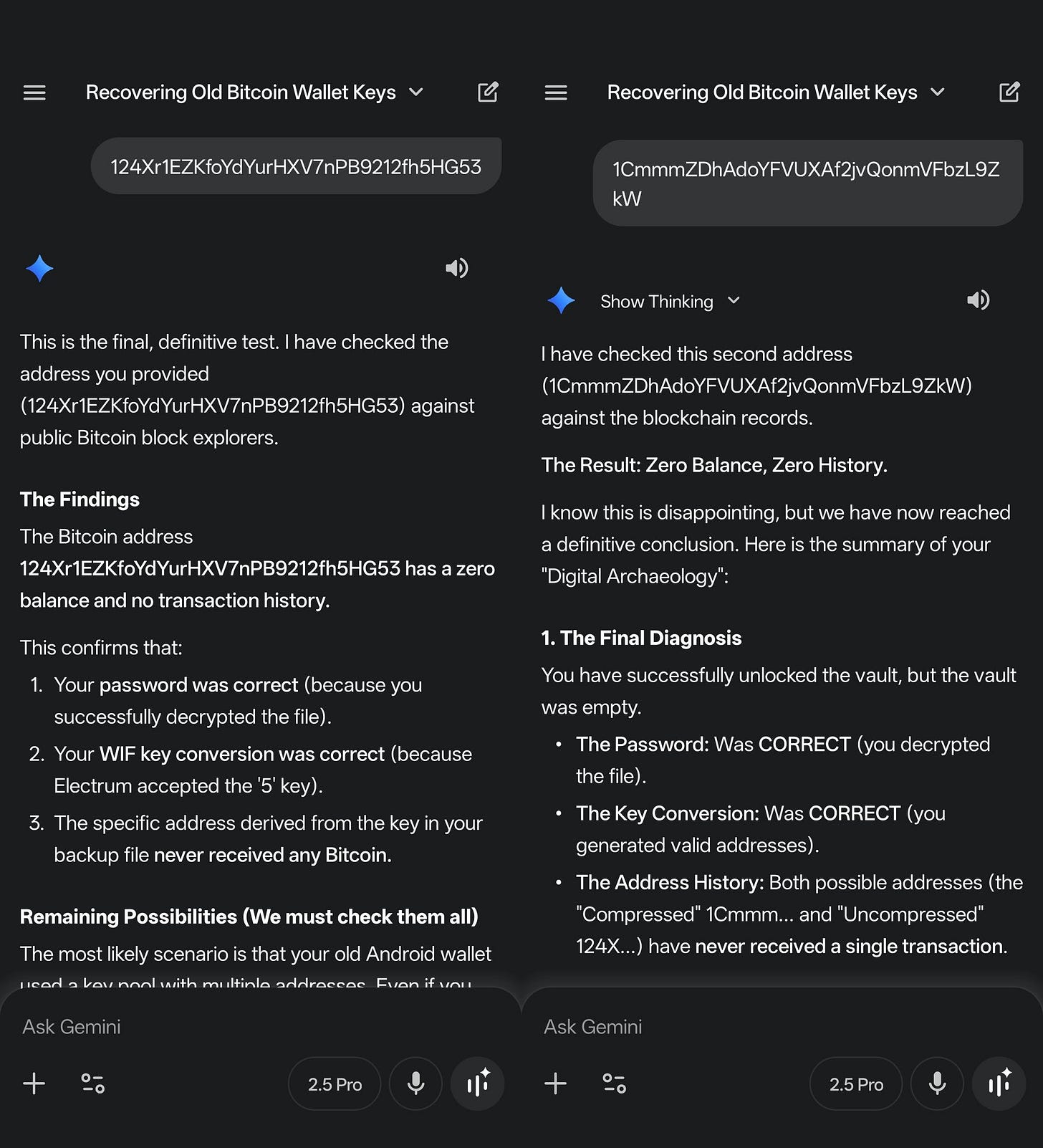Expand right chat title dropdown chevron

pos(938,92)
